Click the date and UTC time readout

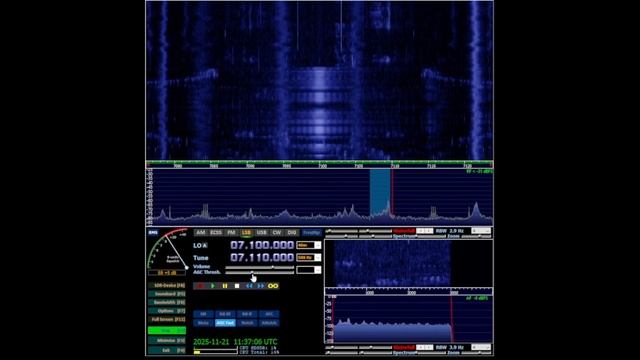tap(235, 342)
